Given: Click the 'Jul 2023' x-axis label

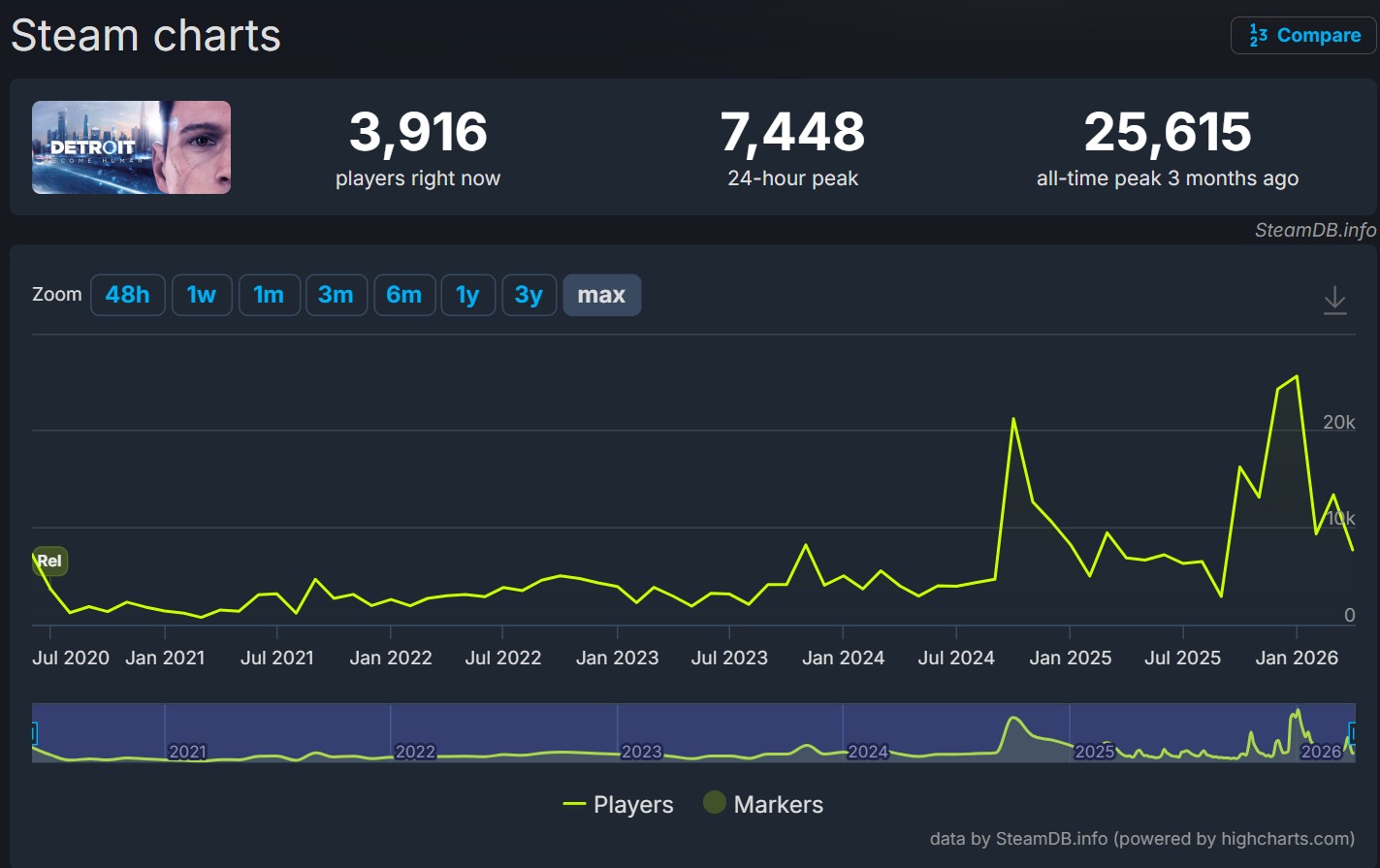Looking at the screenshot, I should [x=729, y=658].
